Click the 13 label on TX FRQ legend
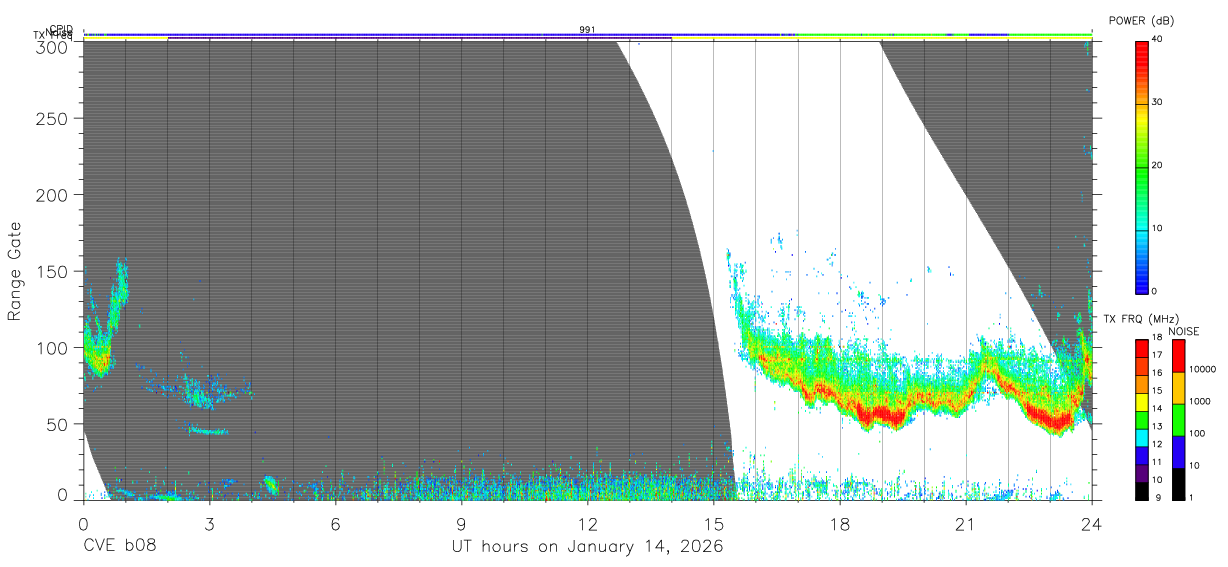Image resolution: width=1228 pixels, height=567 pixels. (1158, 427)
